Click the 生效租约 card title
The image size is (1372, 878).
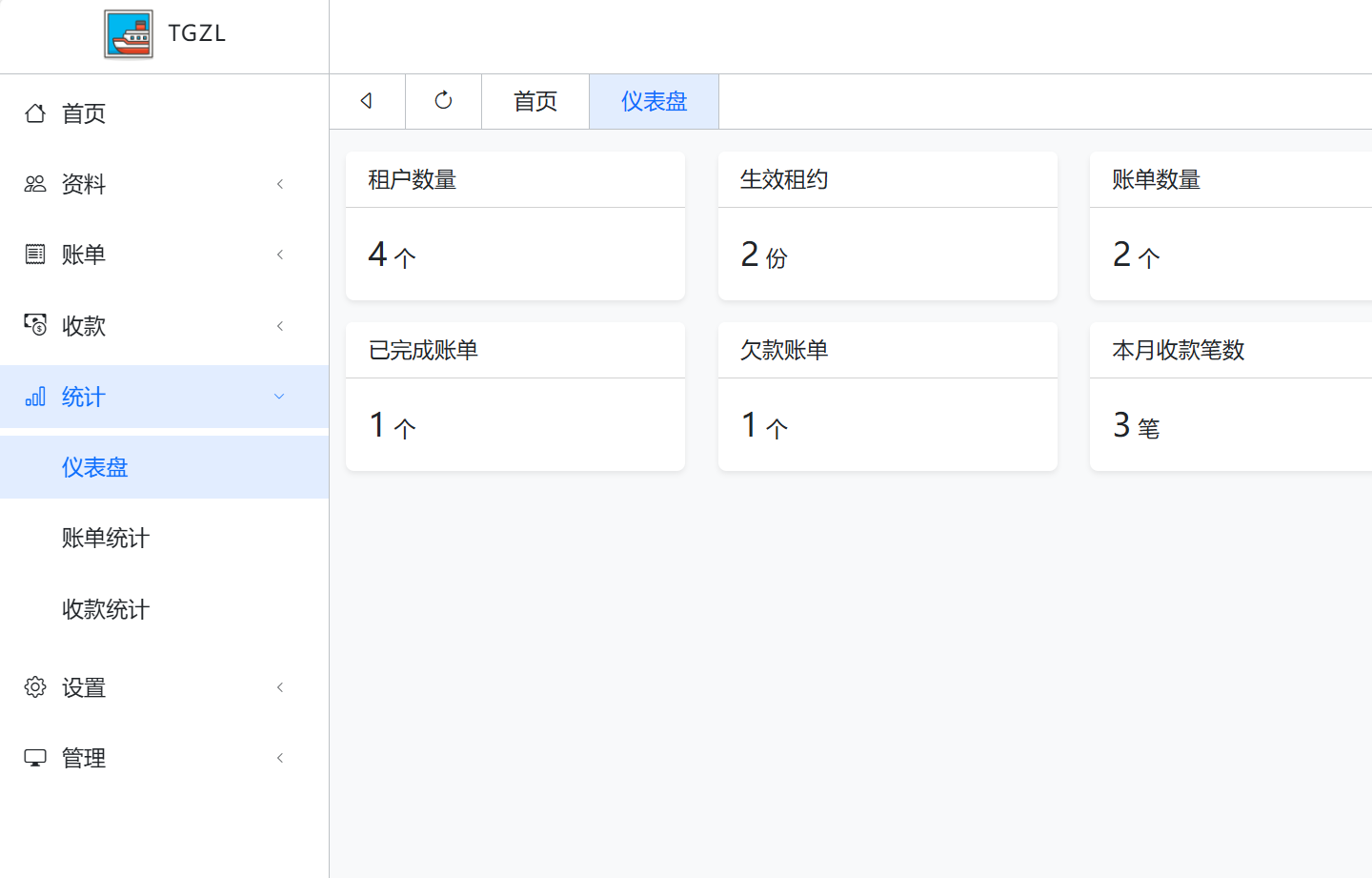[784, 179]
